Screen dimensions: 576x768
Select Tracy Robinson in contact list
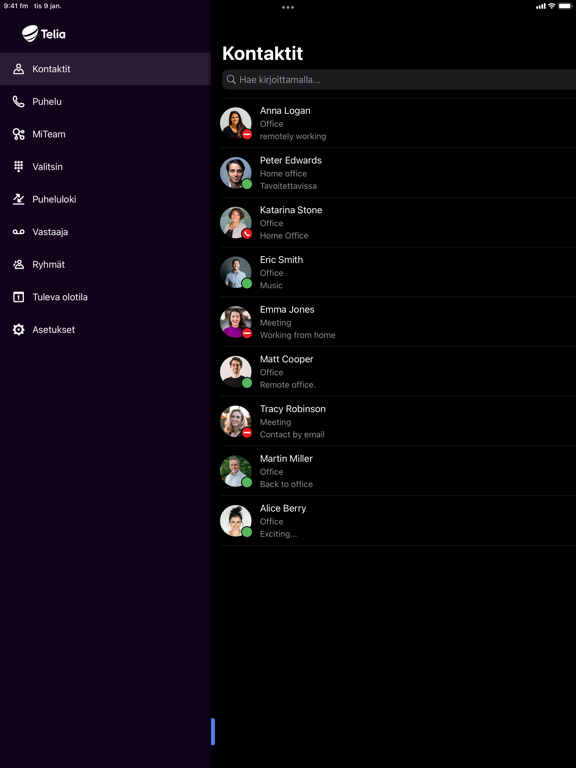pos(398,421)
